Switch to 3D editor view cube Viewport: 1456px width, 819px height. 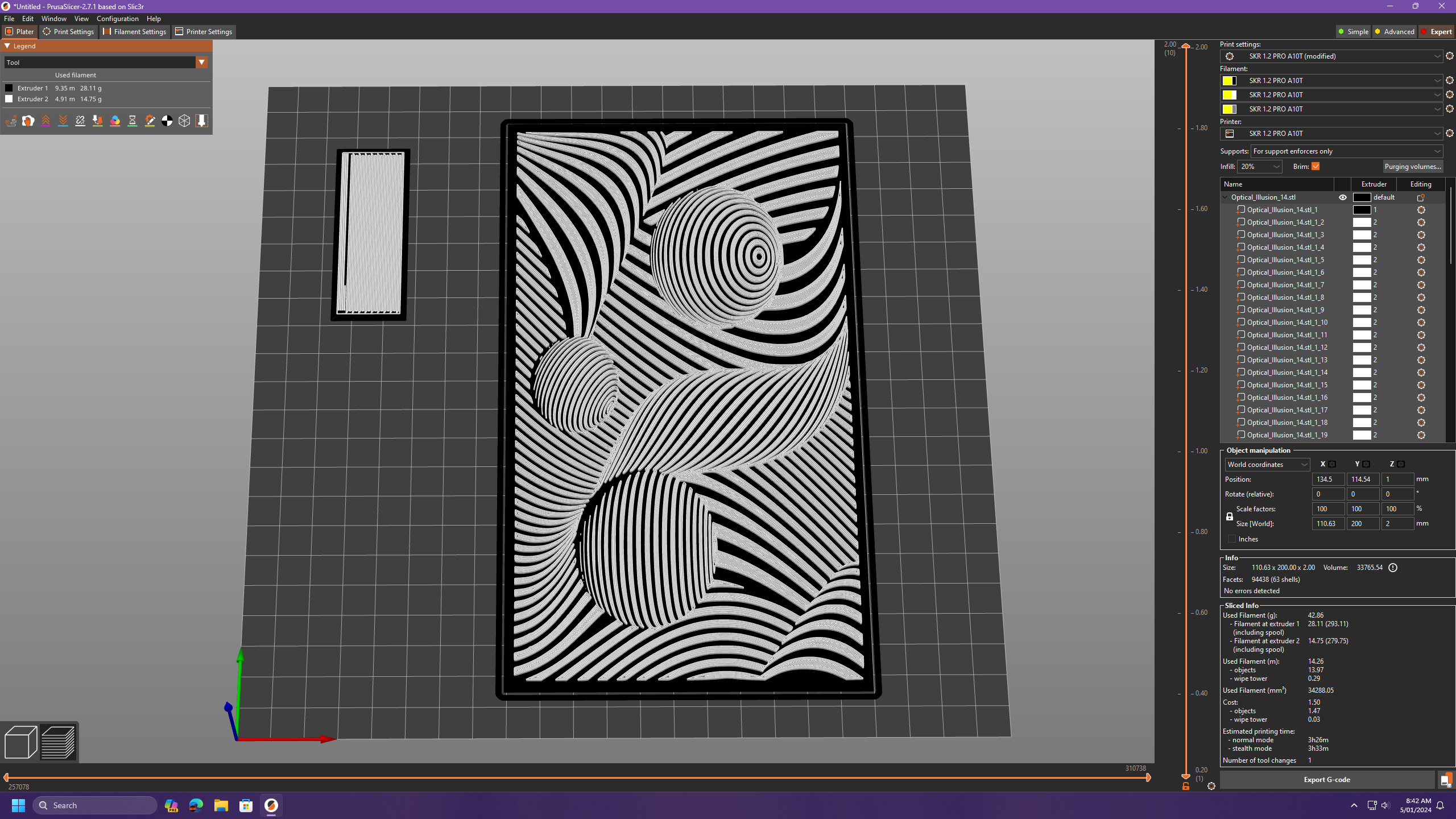pyautogui.click(x=20, y=742)
